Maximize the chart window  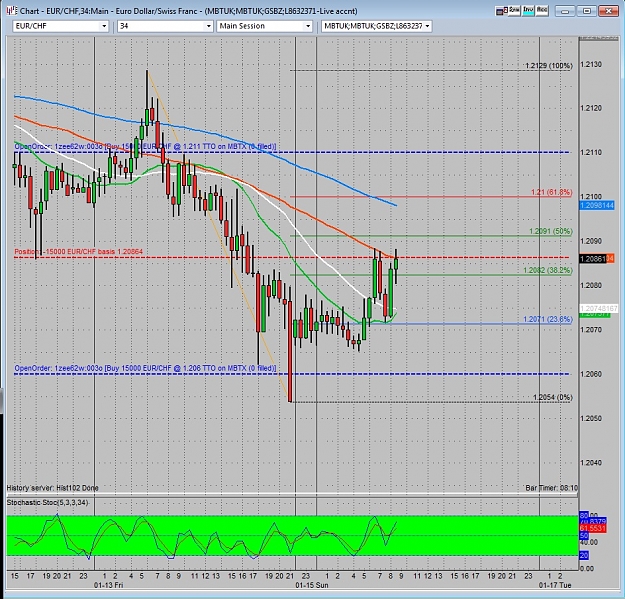point(586,11)
